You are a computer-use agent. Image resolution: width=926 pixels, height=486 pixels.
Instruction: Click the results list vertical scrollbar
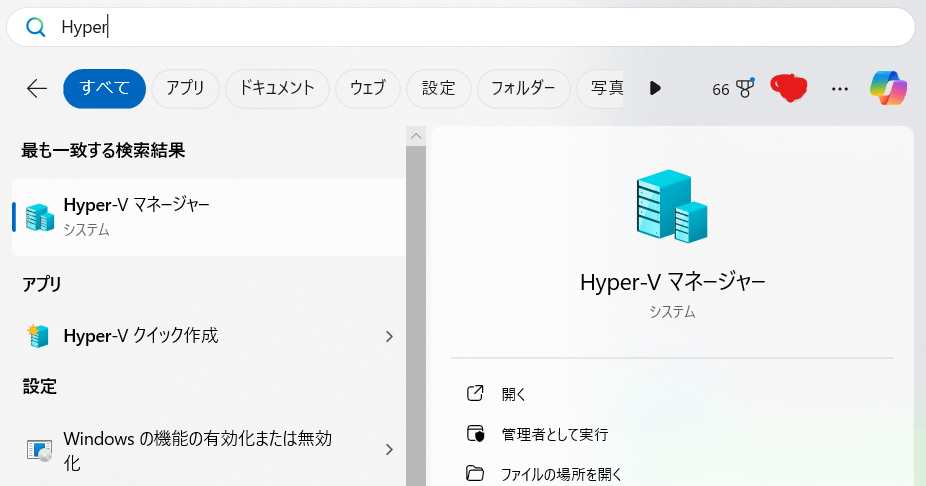pyautogui.click(x=416, y=316)
